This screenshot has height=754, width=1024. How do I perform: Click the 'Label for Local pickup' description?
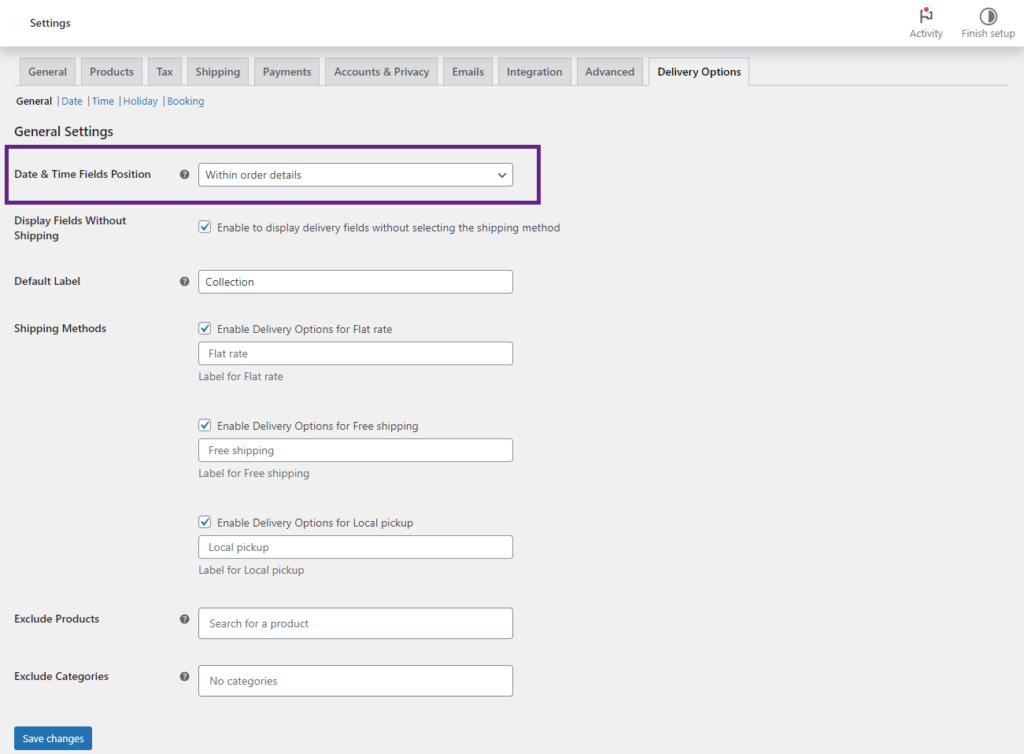(x=251, y=570)
